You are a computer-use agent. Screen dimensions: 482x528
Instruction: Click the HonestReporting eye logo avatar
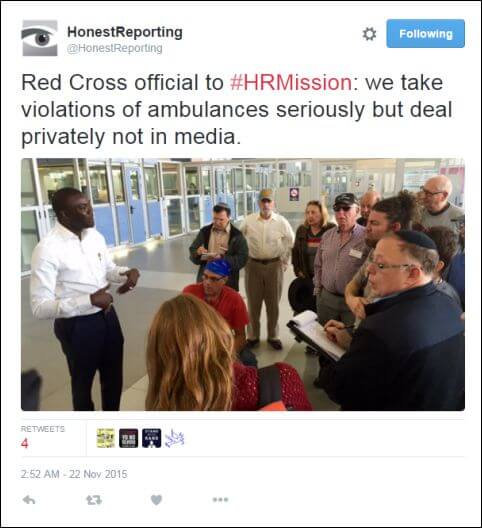(40, 38)
